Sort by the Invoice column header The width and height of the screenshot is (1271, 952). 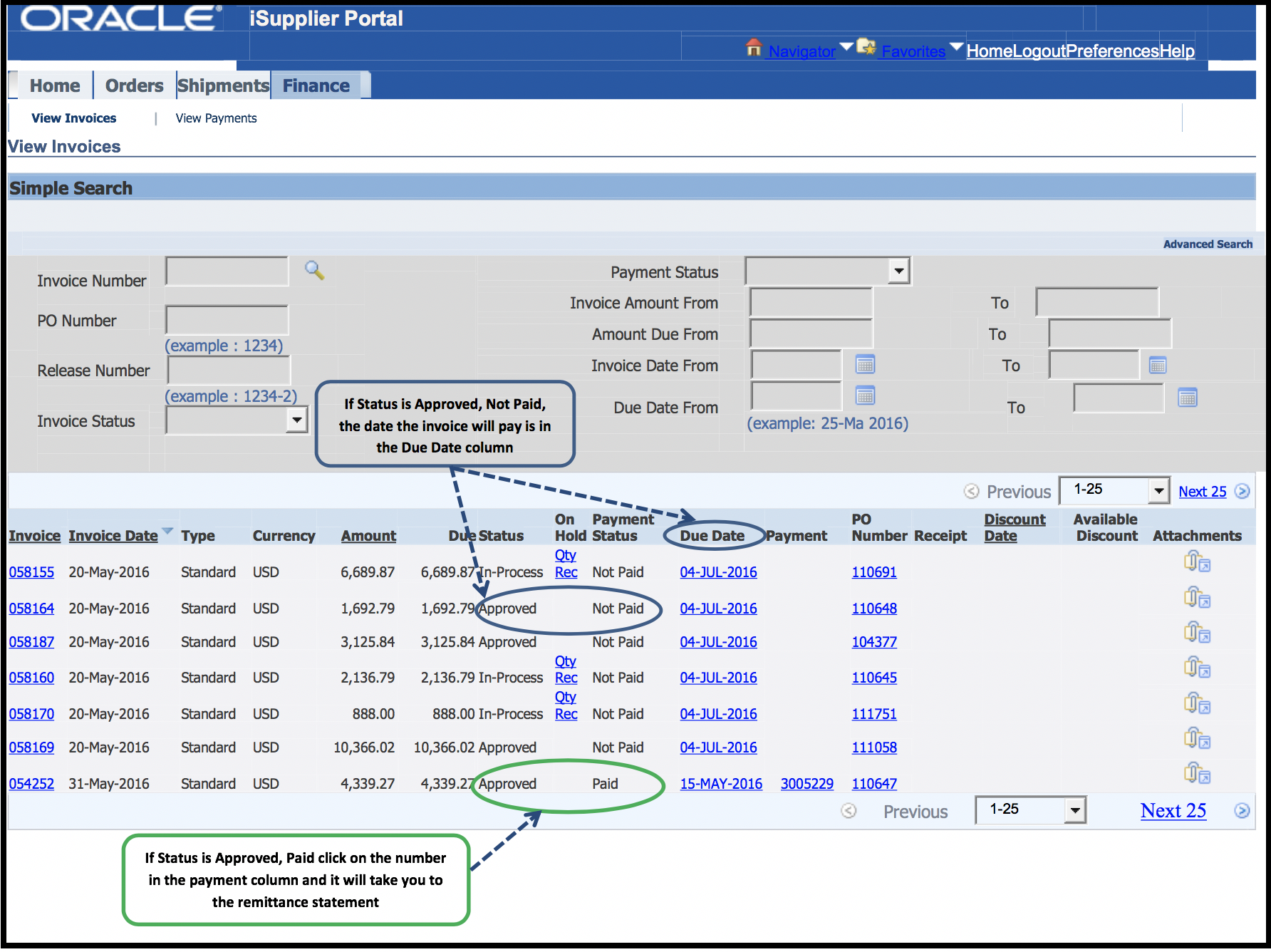(x=34, y=536)
